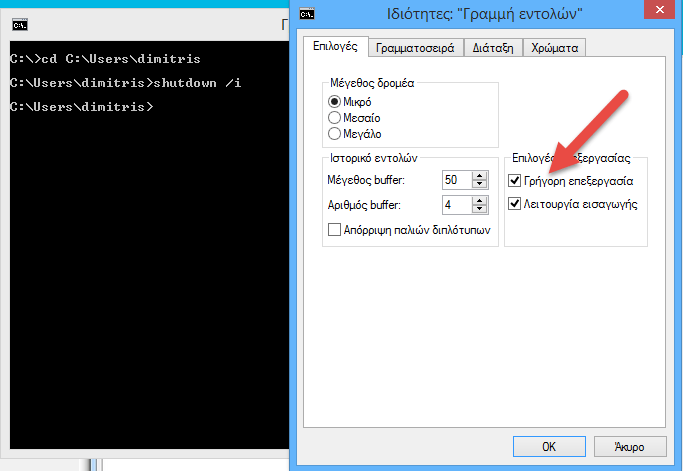Select the Μεγάλο cursor size option
This screenshot has height=471, width=683.
[336, 133]
